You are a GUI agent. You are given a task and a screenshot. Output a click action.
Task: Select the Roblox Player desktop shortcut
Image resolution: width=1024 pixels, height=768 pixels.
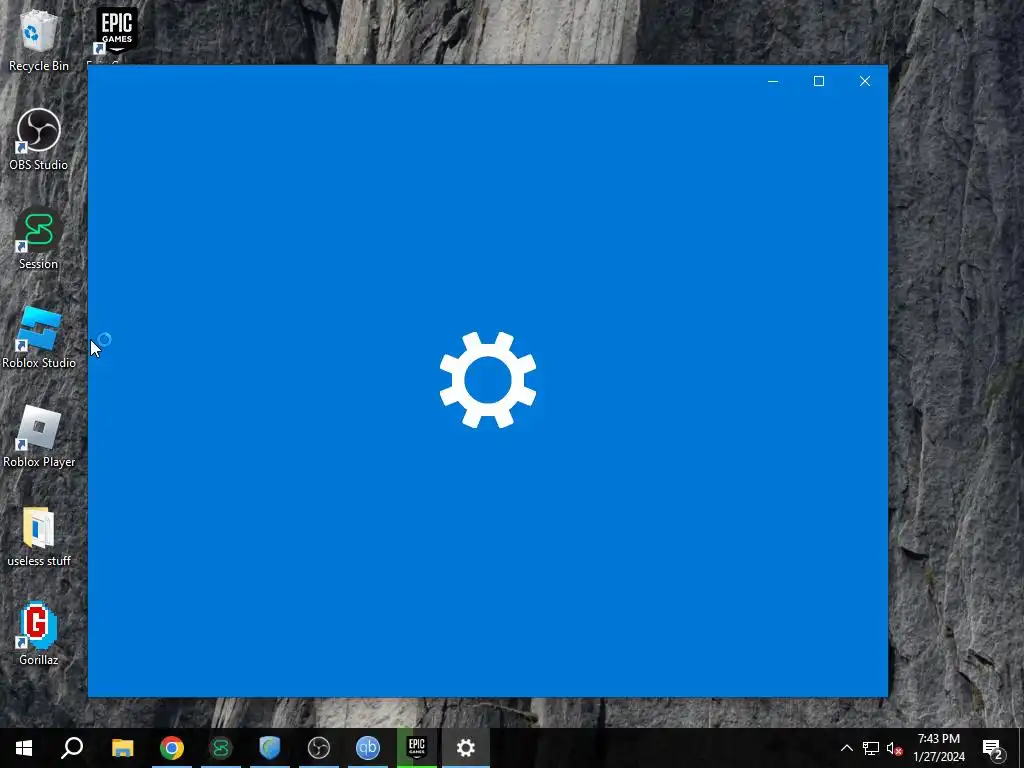coord(39,436)
